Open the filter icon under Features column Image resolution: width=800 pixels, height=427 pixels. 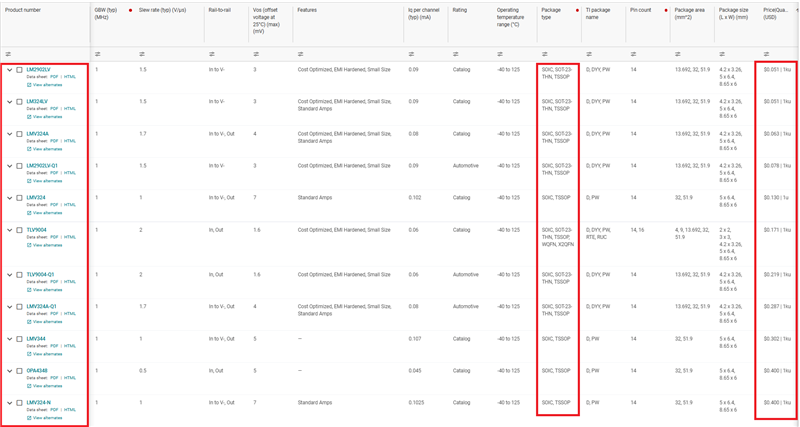coord(300,54)
